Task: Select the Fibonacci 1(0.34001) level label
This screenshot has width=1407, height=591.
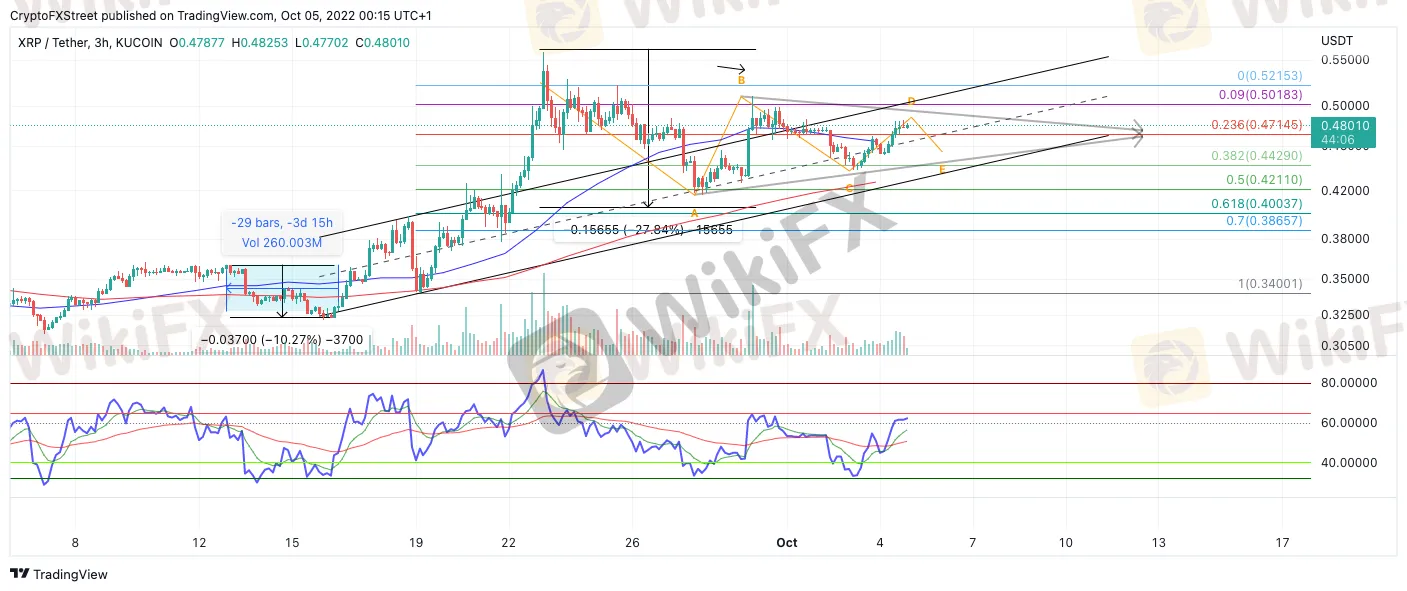Action: tap(1271, 284)
